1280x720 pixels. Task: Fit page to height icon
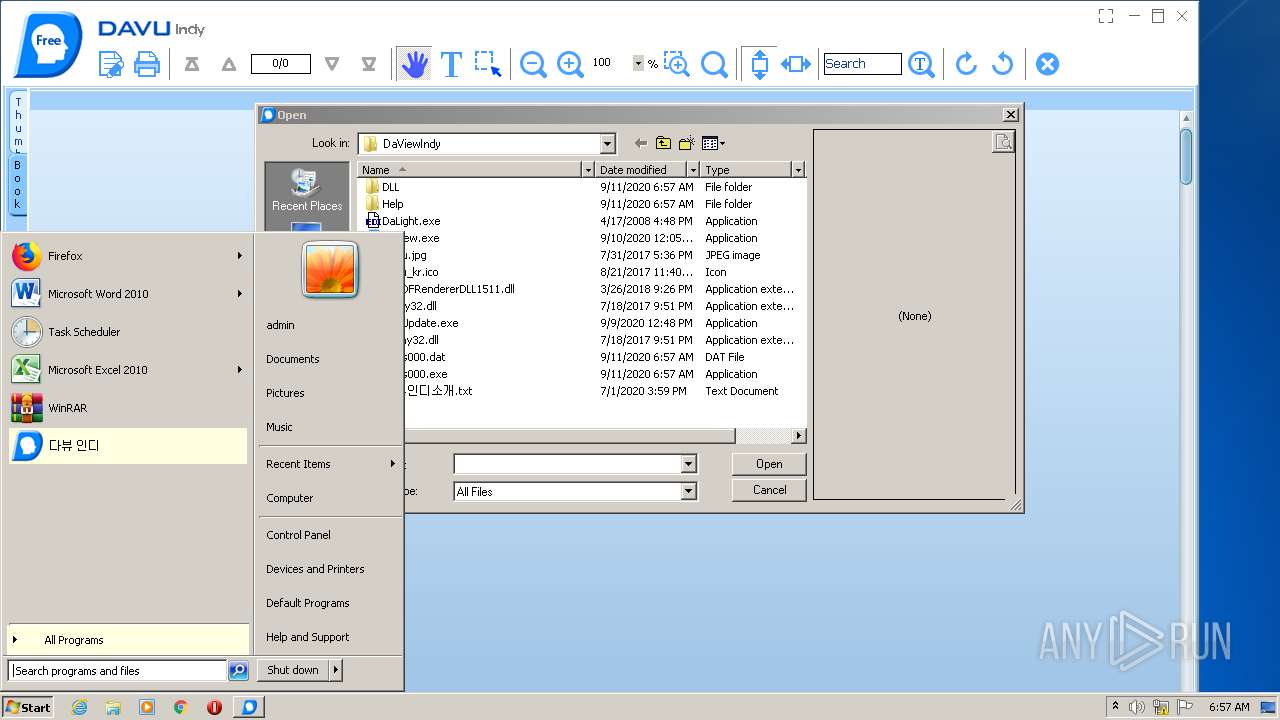[759, 64]
